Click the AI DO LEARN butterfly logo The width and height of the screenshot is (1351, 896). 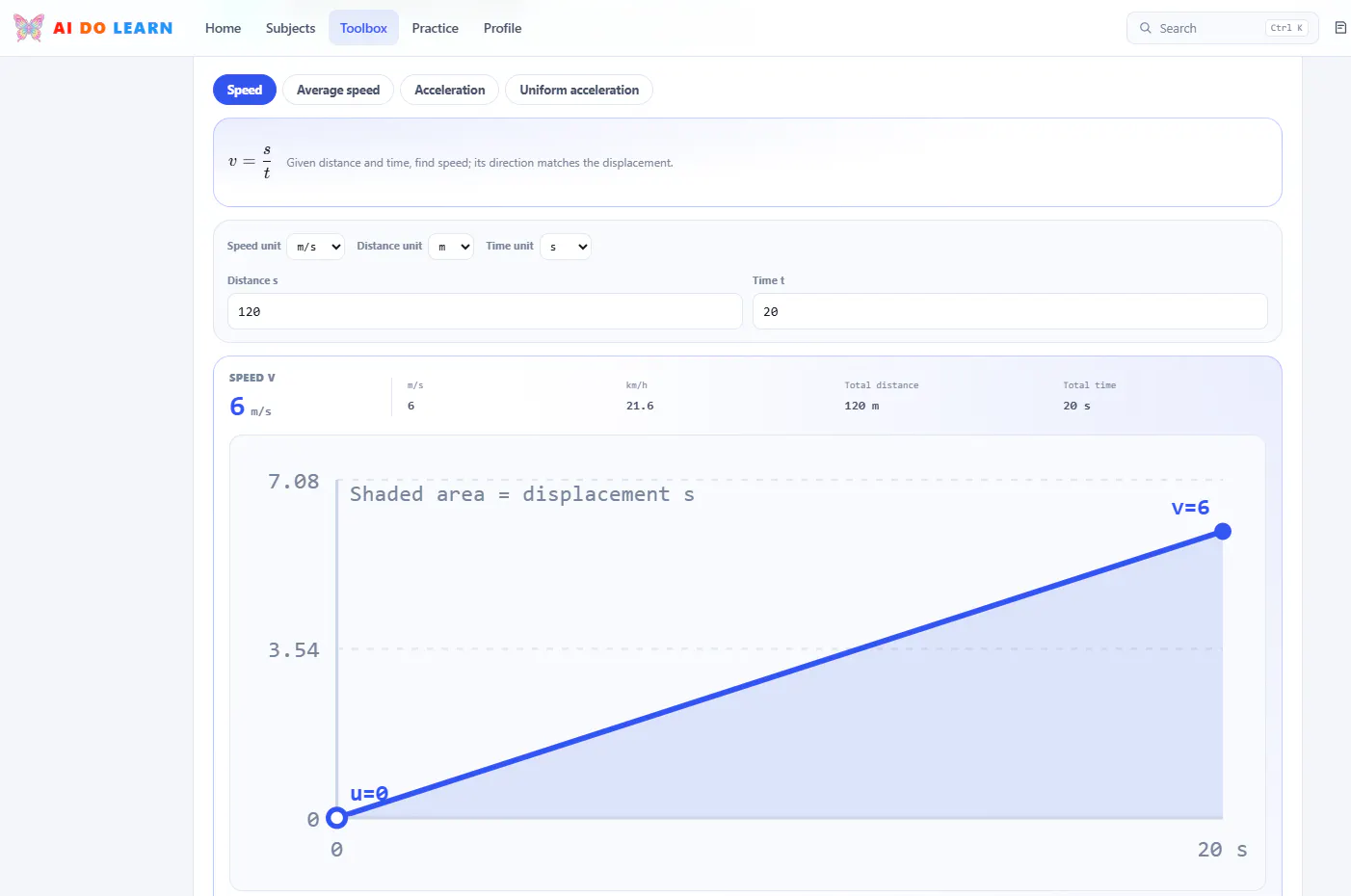29,28
